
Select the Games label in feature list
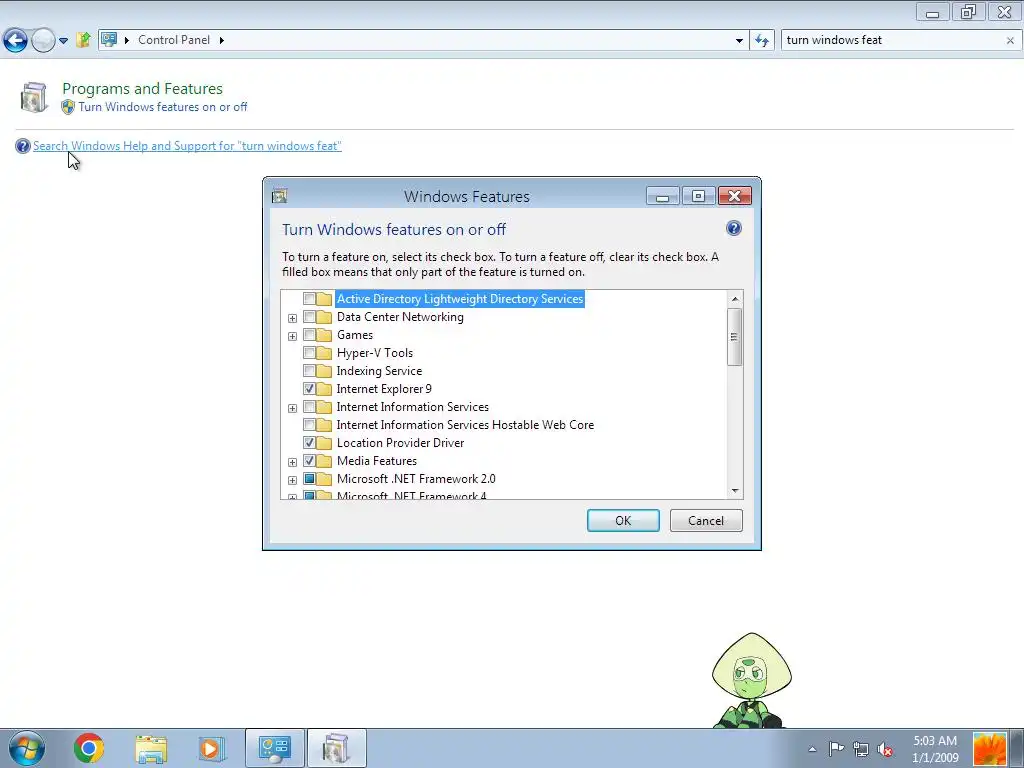coord(355,335)
